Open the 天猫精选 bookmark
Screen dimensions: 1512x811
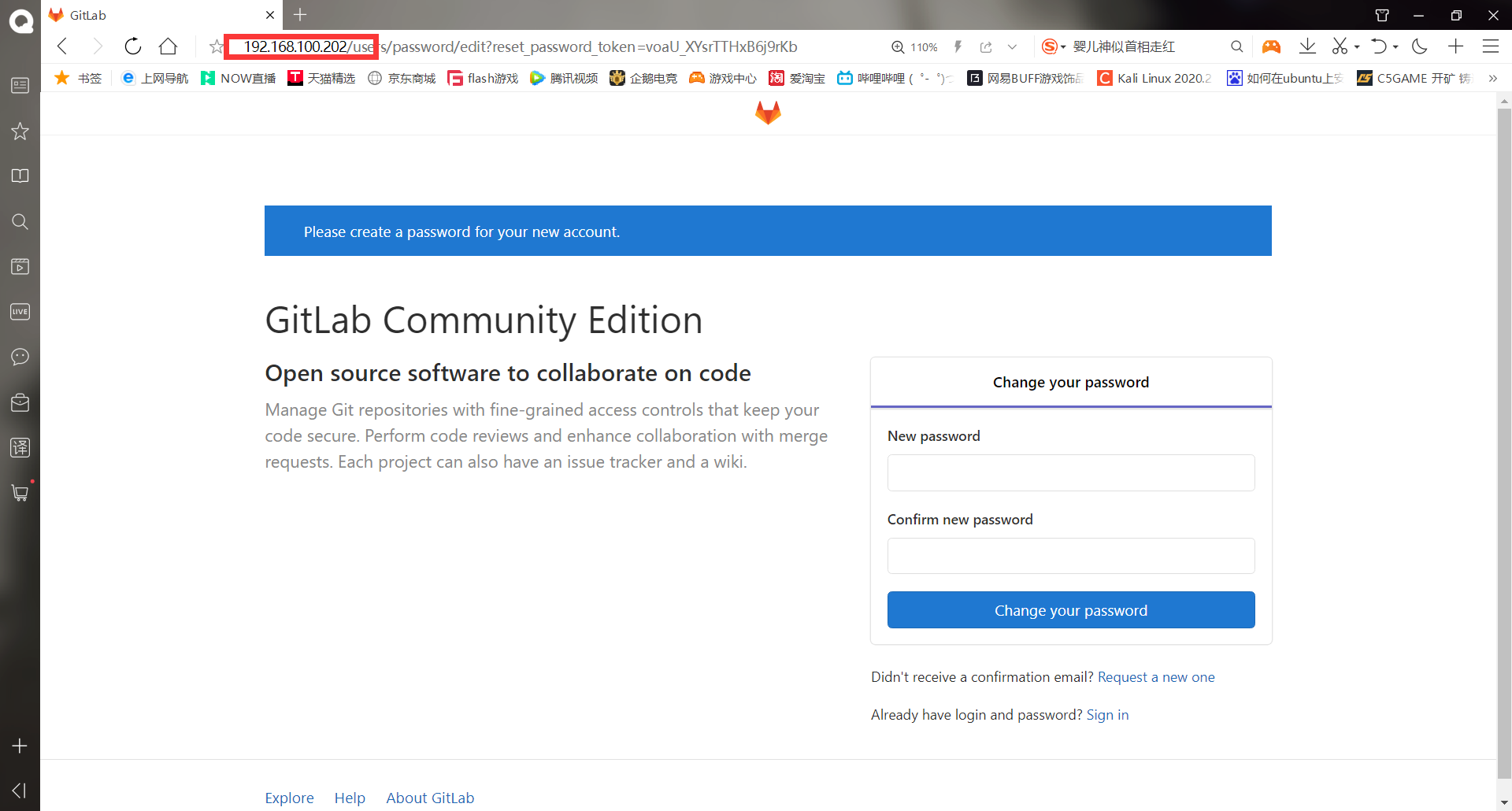321,78
